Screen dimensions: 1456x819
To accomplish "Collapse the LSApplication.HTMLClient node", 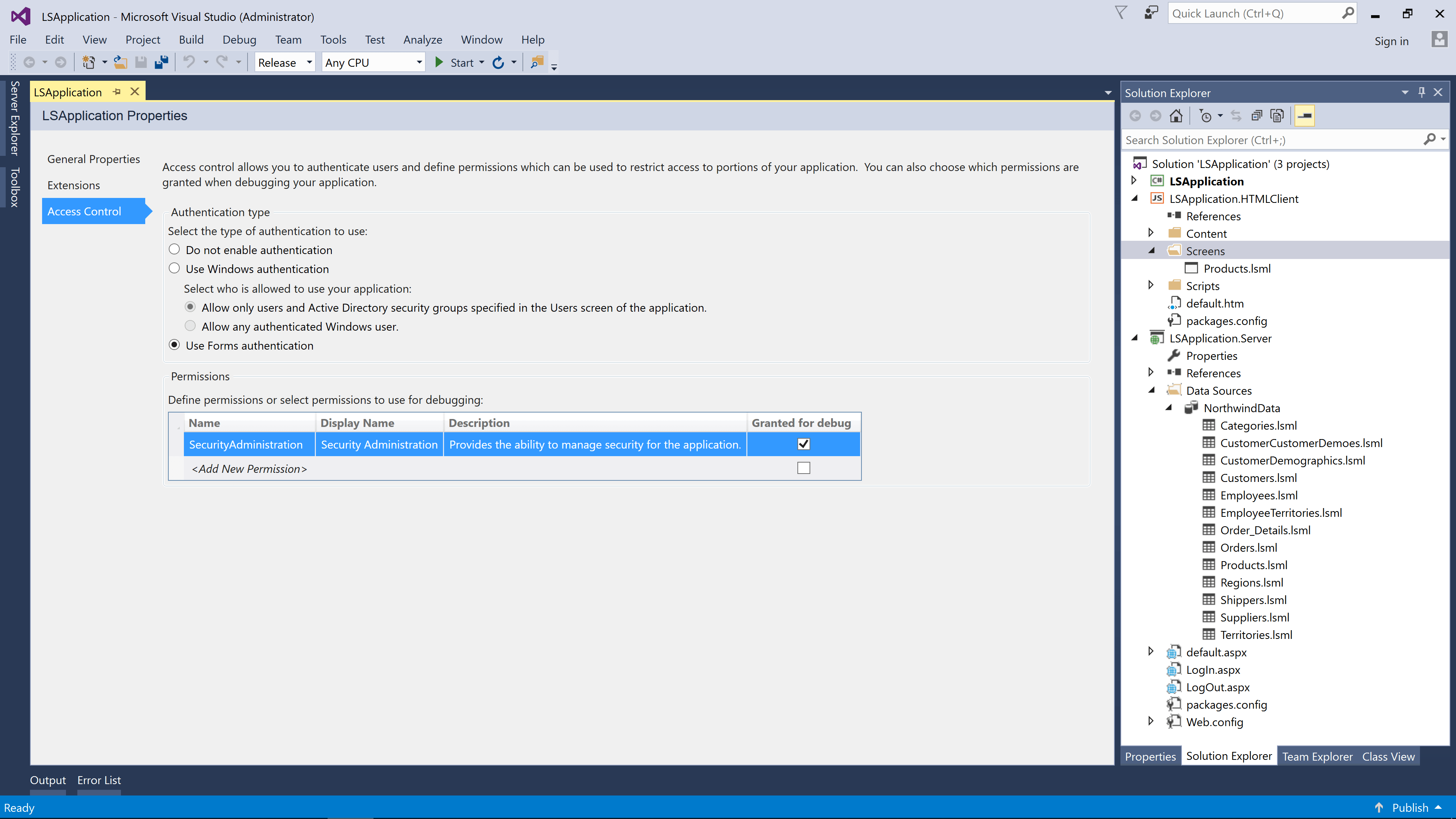I will [1134, 198].
